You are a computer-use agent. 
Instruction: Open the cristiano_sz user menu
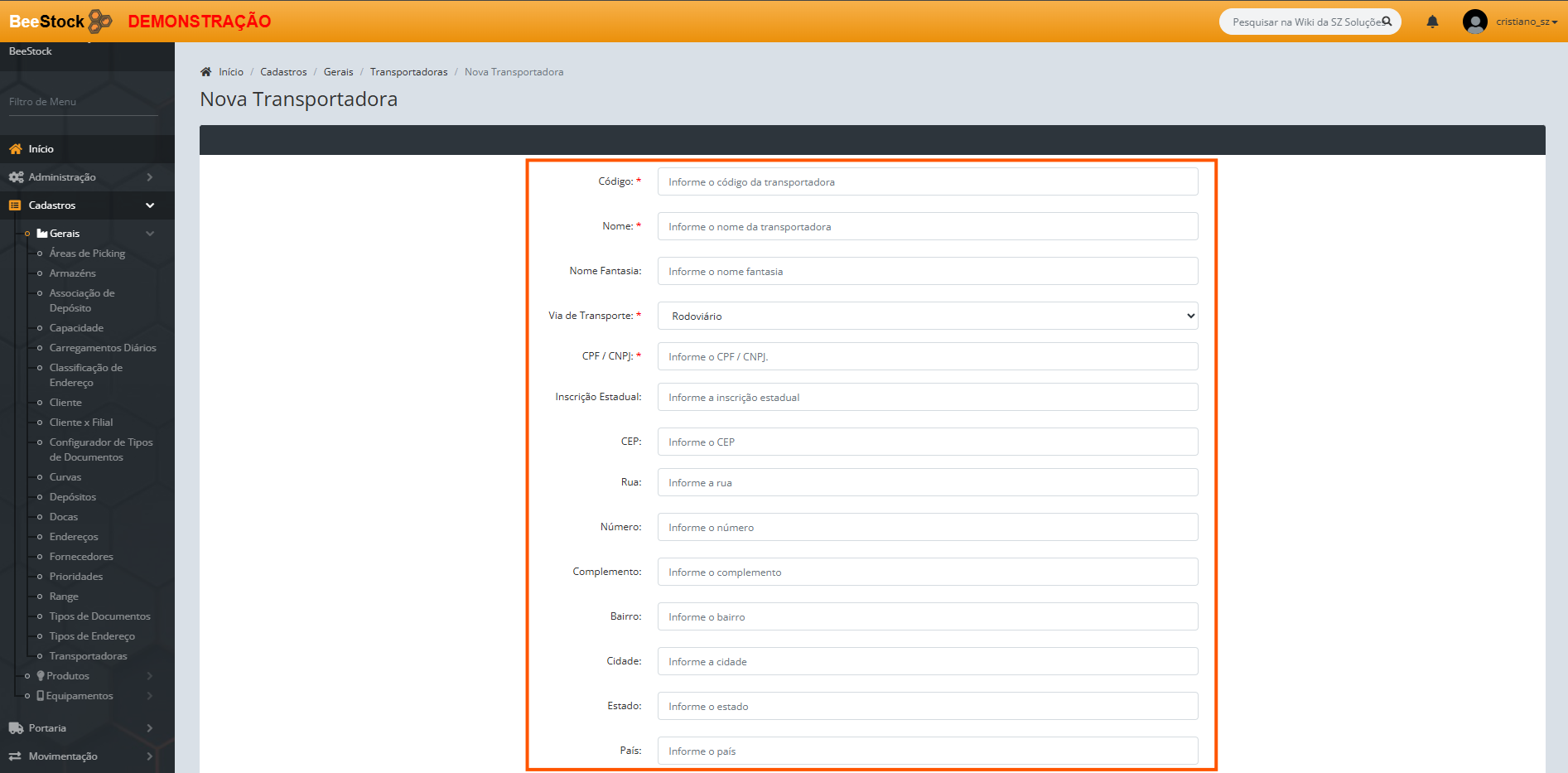point(1526,22)
